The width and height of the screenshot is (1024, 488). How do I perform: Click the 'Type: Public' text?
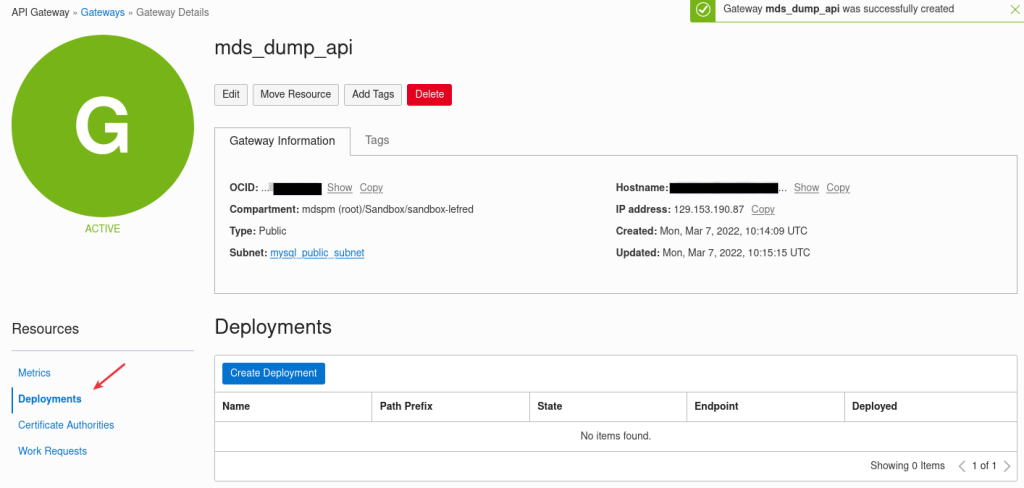(258, 231)
